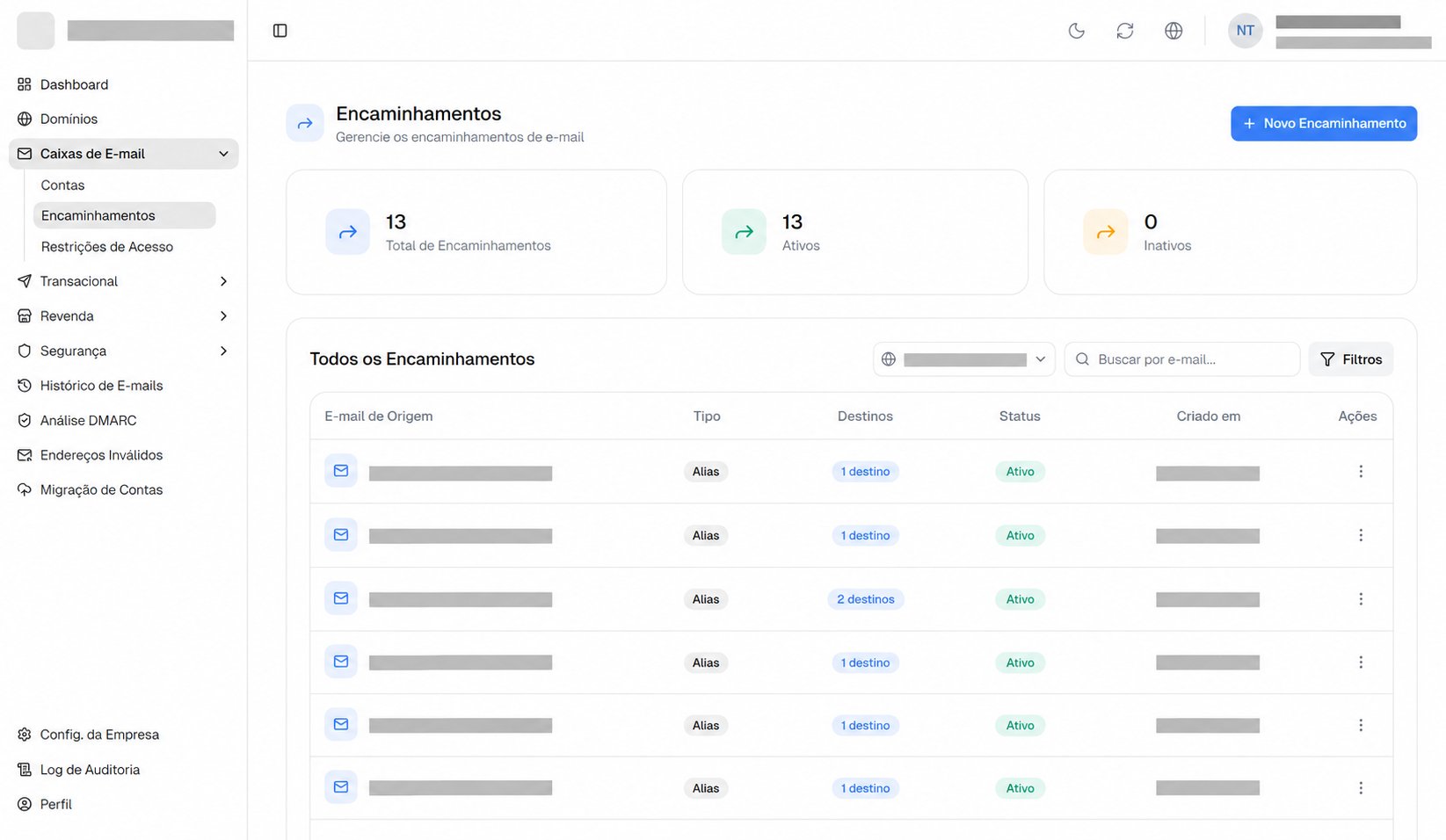Open the NT user avatar
The height and width of the screenshot is (840, 1446).
pos(1245,31)
